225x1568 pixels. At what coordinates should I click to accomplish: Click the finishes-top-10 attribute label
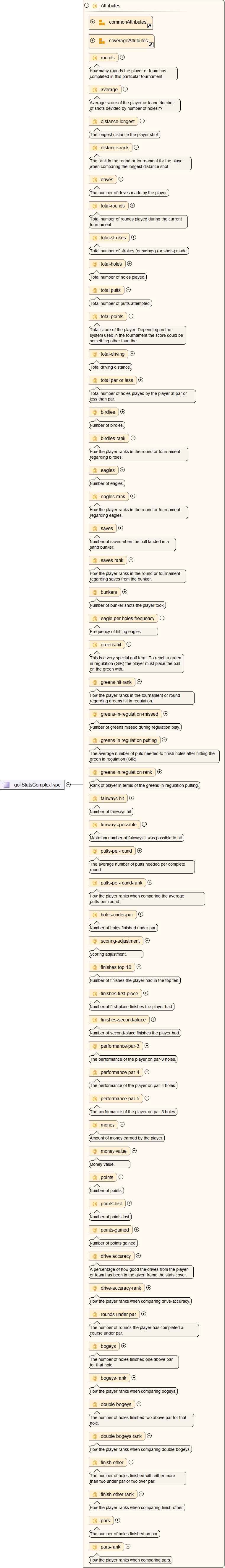116,967
